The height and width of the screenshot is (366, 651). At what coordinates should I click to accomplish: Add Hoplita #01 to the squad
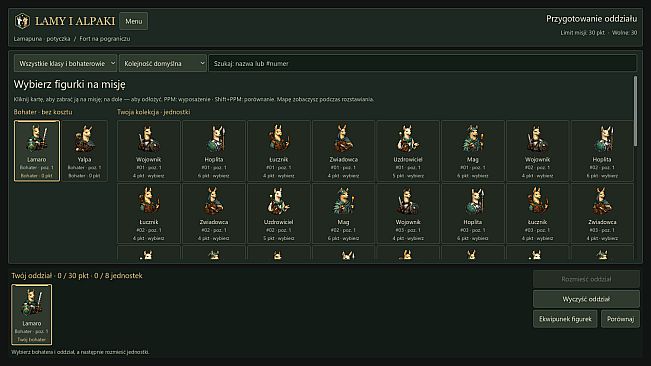(213, 151)
